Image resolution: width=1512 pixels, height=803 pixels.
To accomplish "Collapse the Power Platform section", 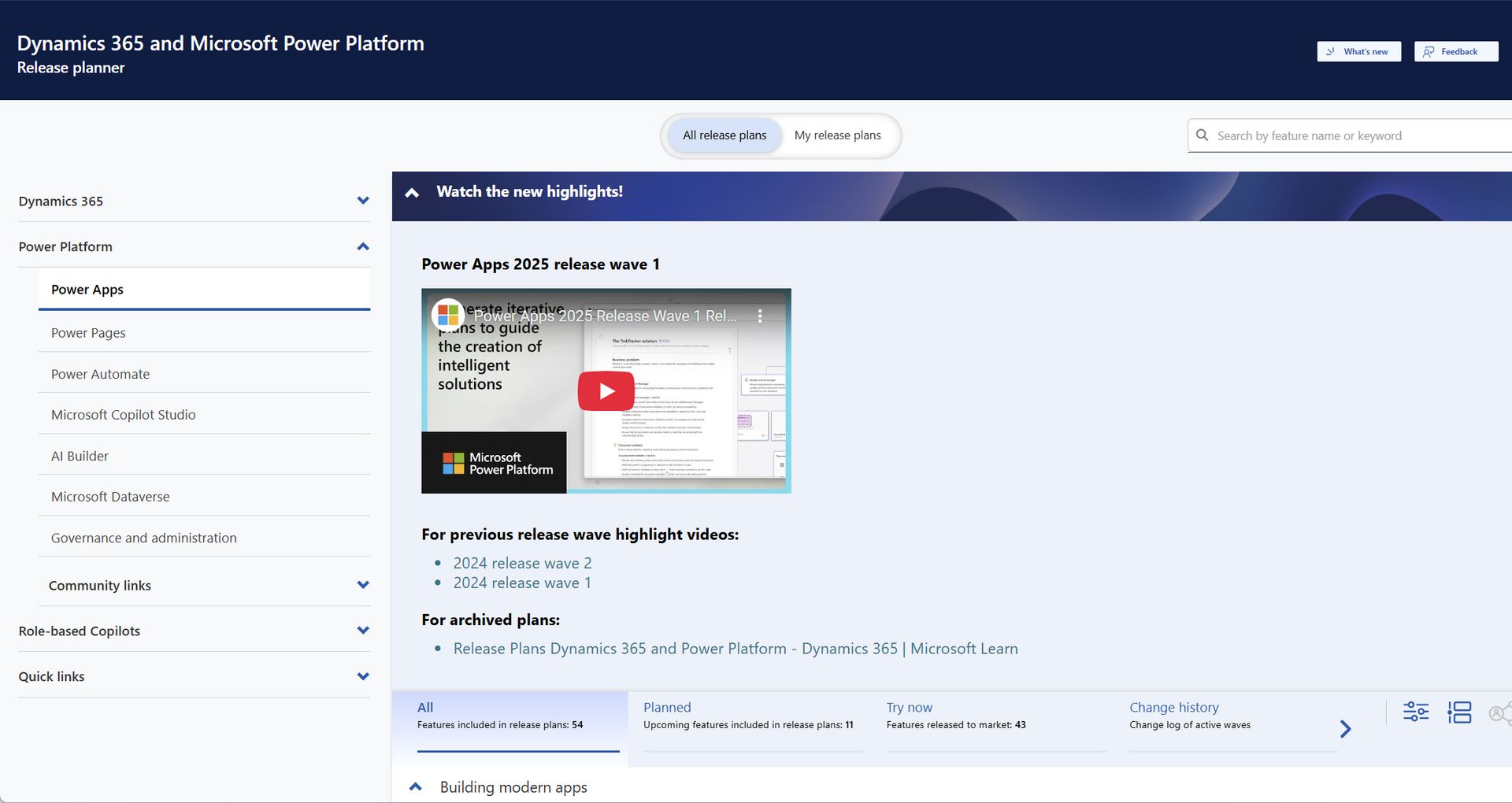I will point(194,247).
